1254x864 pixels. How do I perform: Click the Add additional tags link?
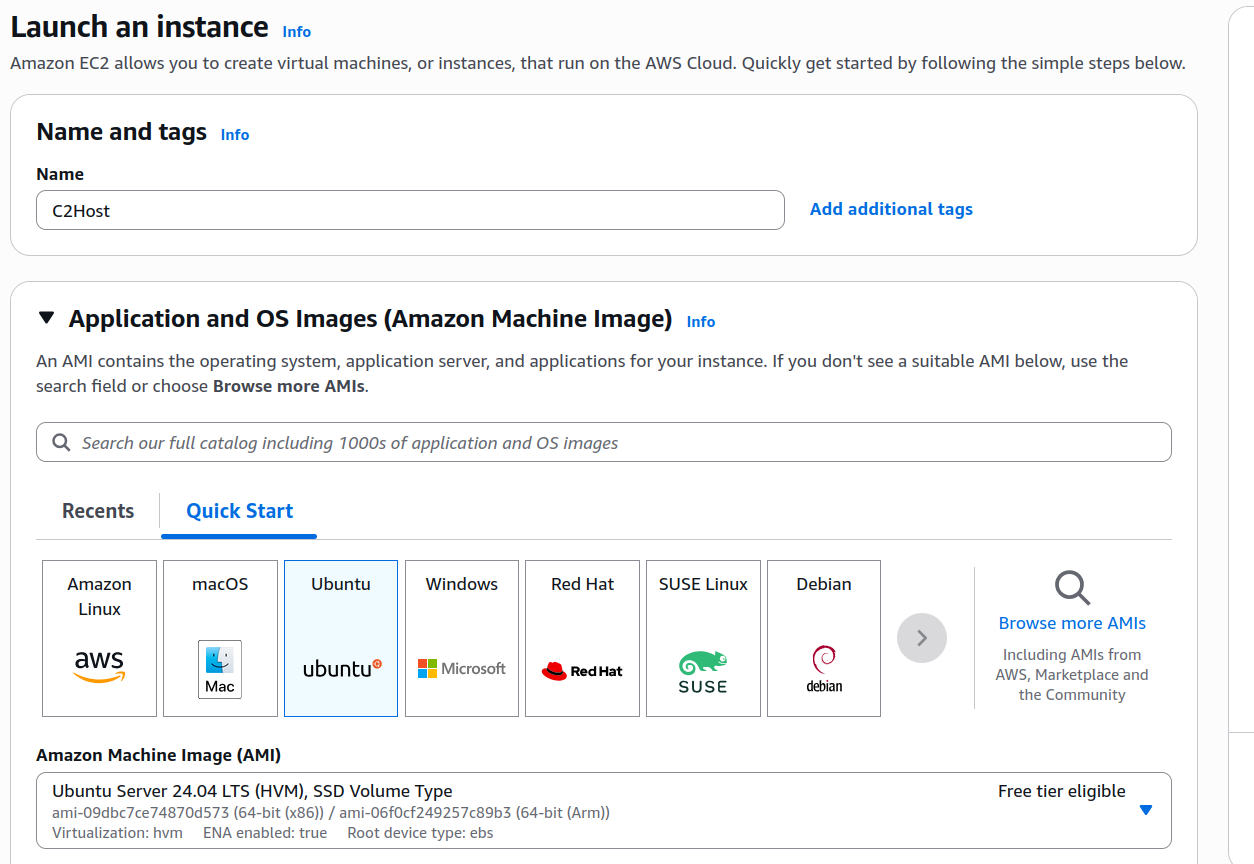tap(891, 209)
